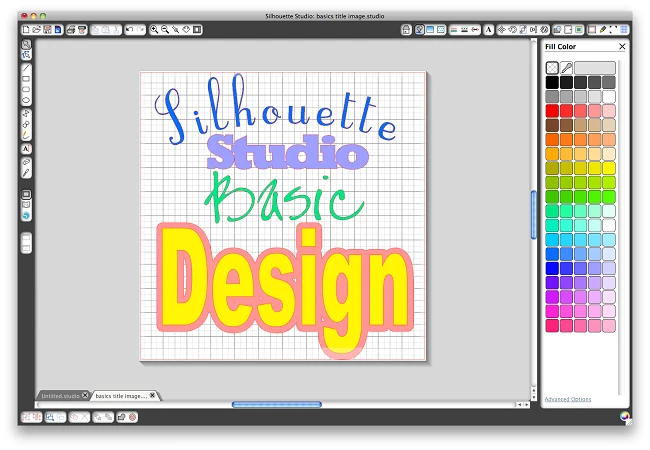
Task: Select the Ellipse drawing tool
Action: point(26,101)
